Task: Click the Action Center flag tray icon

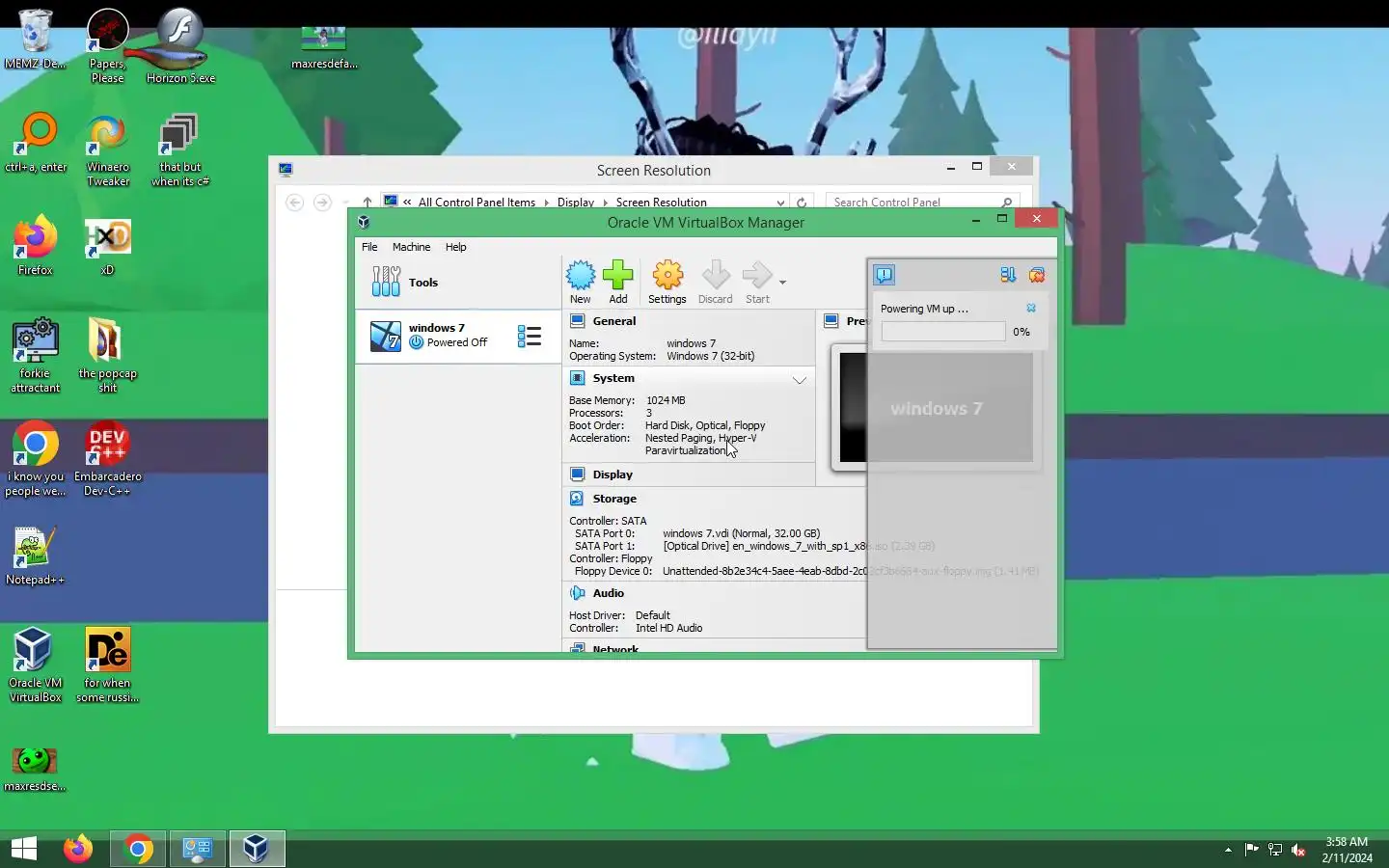Action: [1251, 850]
